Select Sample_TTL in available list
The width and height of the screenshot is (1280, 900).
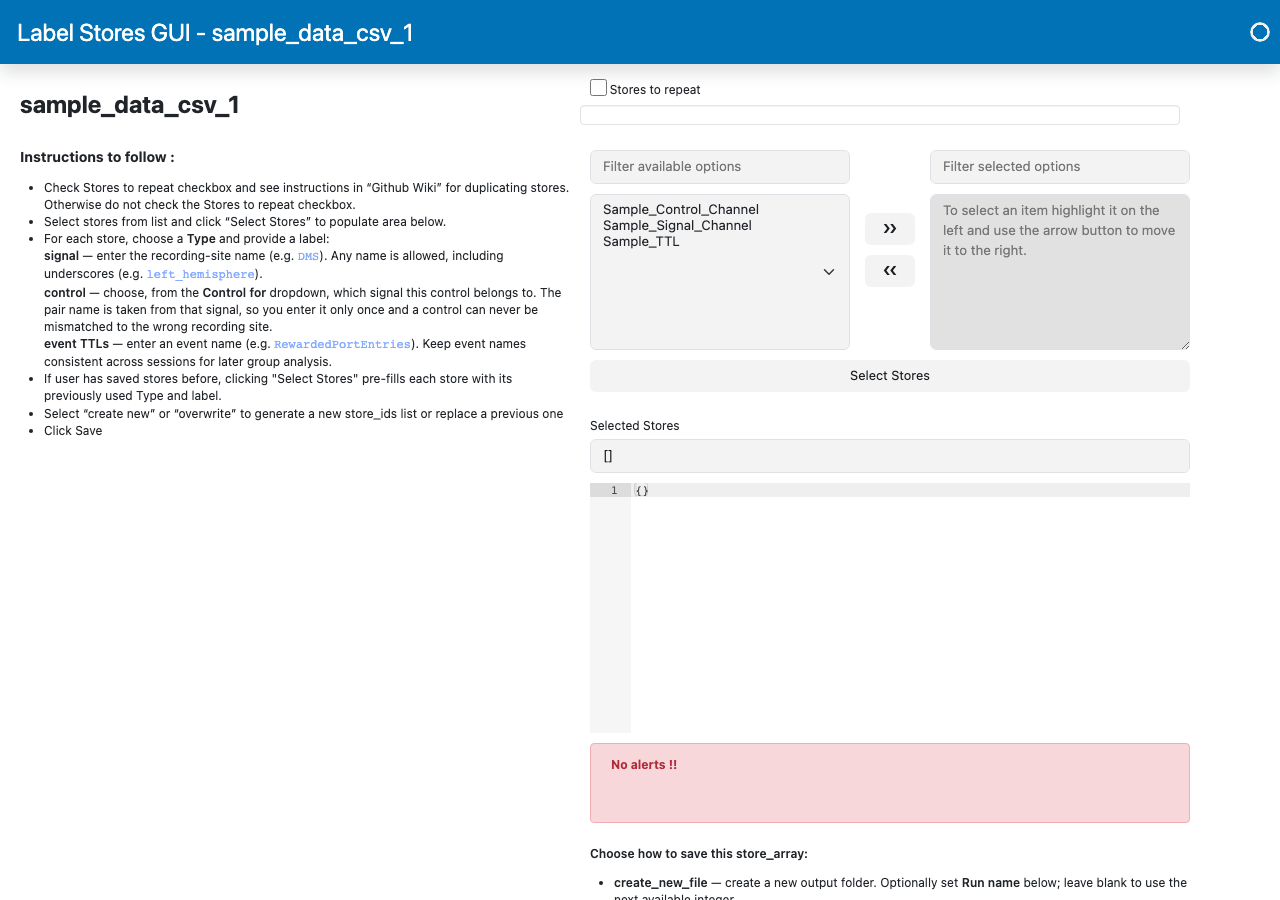pos(641,241)
